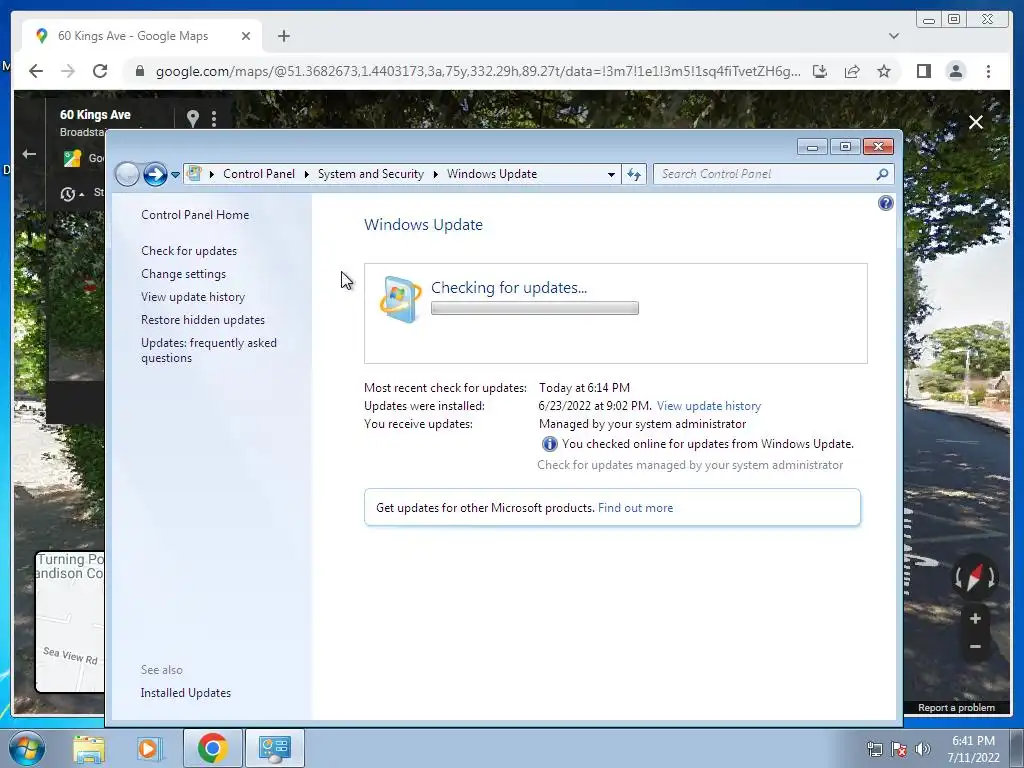1024x768 pixels.
Task: Click the address bar refresh button
Action: 633,174
